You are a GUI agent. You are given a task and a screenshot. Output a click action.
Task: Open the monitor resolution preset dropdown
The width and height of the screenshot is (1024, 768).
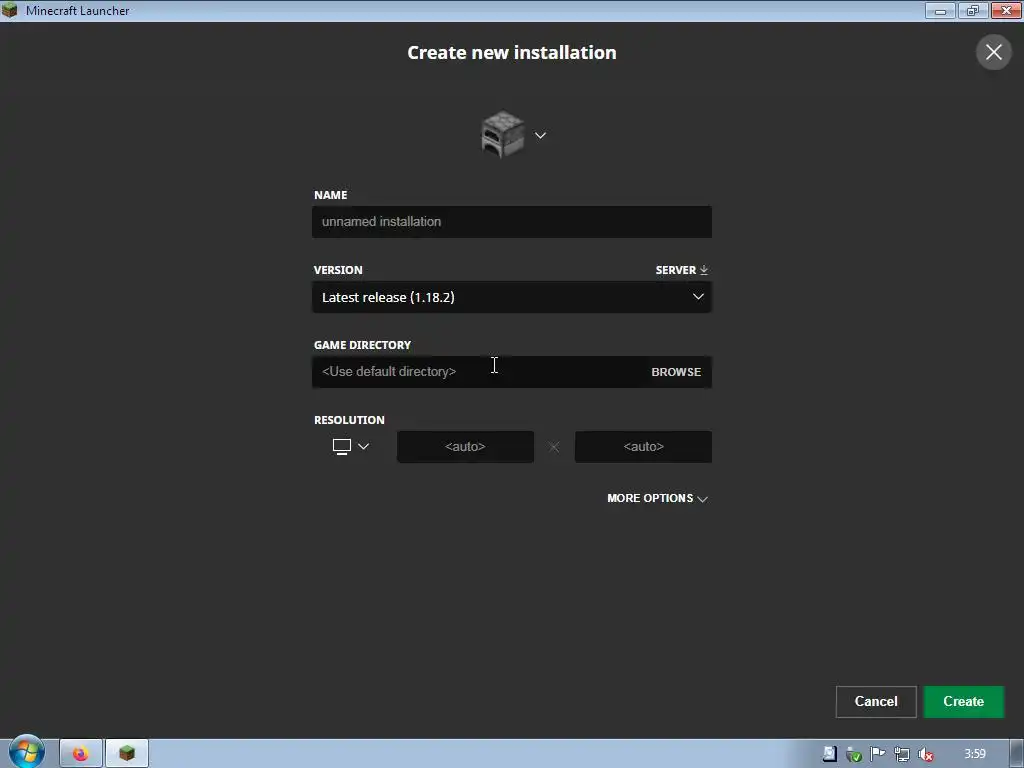[x=351, y=447]
